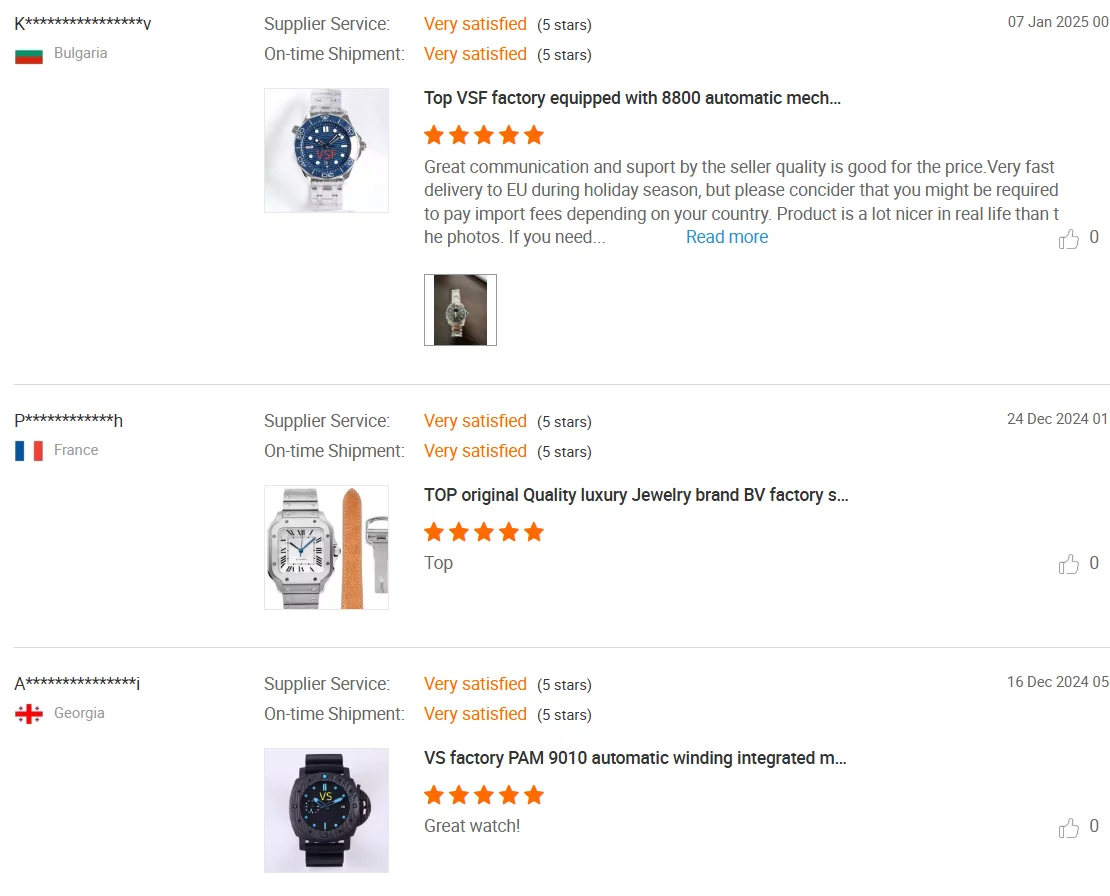View the black PAM watch thumbnail
Screen dimensions: 1110x896
[x=326, y=810]
